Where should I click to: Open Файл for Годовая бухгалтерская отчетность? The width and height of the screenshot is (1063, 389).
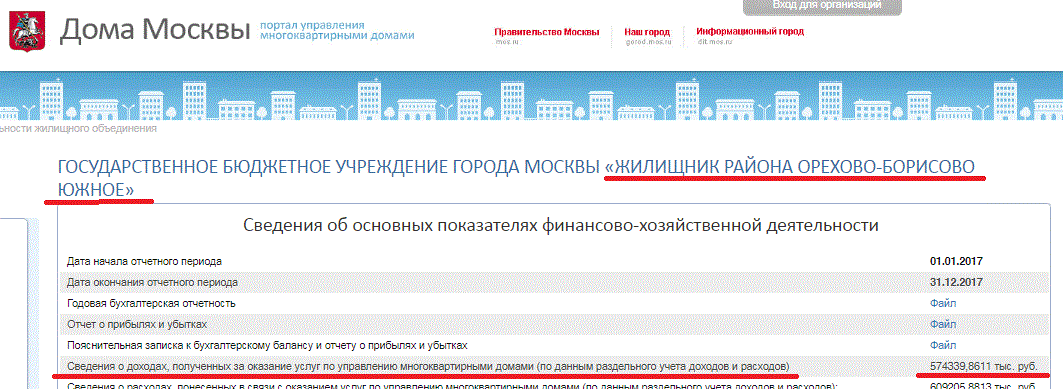click(943, 303)
